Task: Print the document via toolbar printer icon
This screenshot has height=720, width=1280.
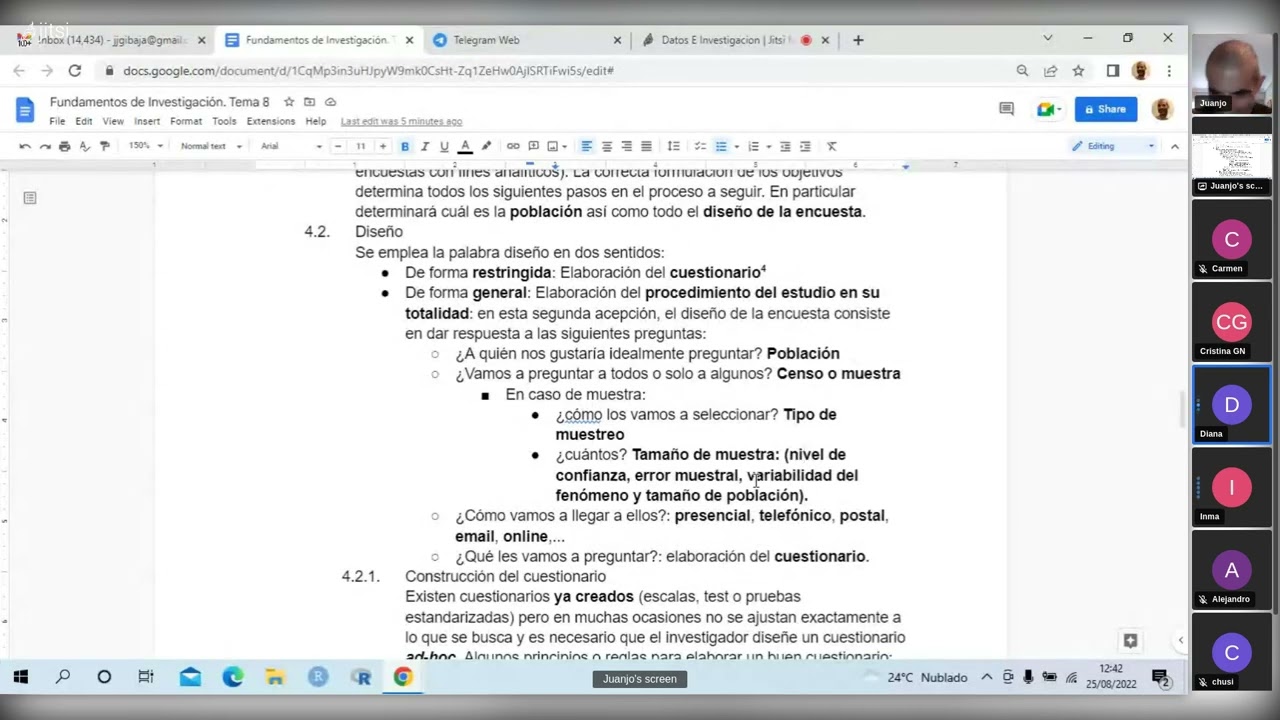Action: point(65,146)
